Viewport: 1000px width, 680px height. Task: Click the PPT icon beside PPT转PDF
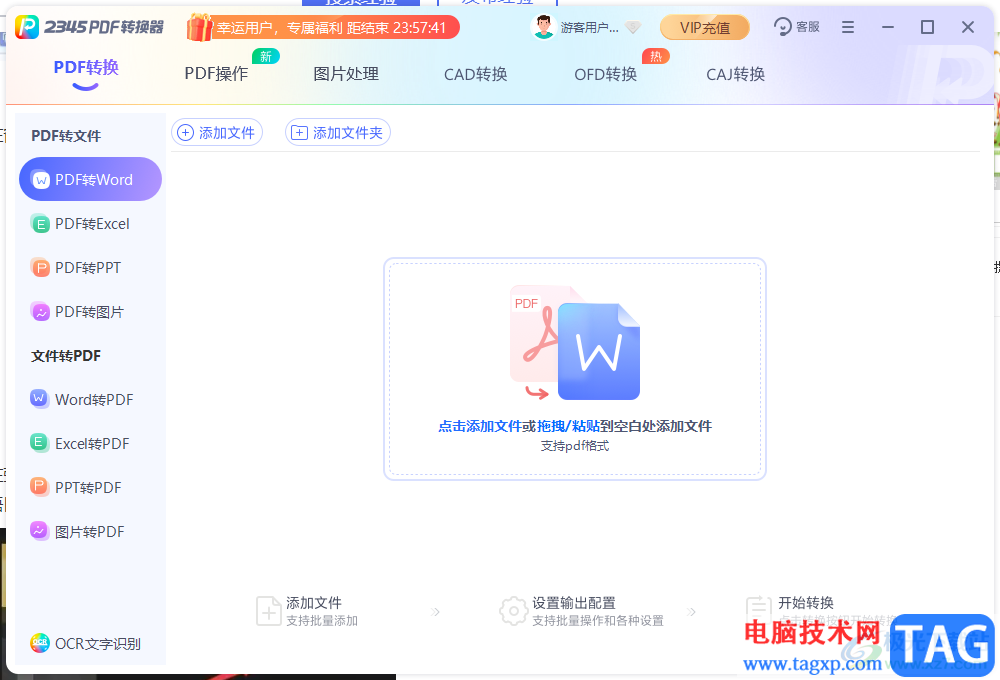point(39,487)
